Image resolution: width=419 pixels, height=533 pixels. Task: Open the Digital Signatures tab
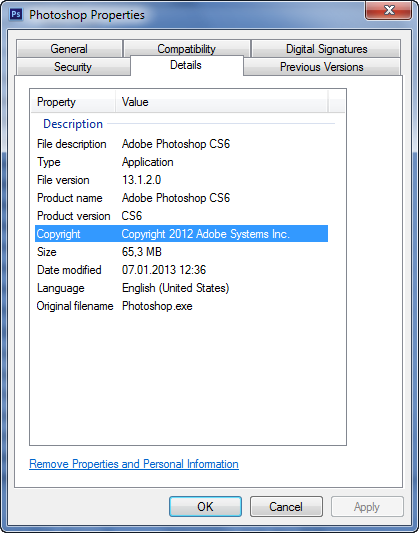(326, 49)
